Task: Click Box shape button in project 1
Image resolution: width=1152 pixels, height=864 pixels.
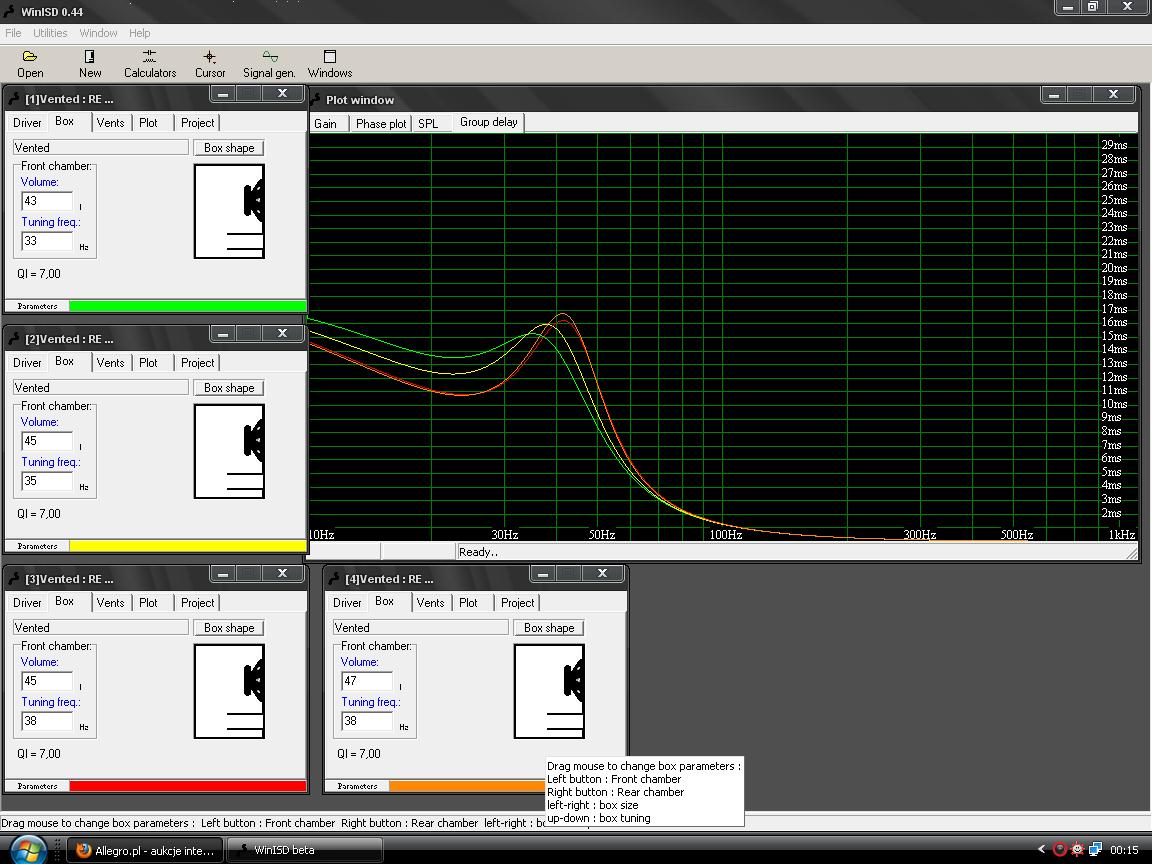Action: click(x=229, y=148)
